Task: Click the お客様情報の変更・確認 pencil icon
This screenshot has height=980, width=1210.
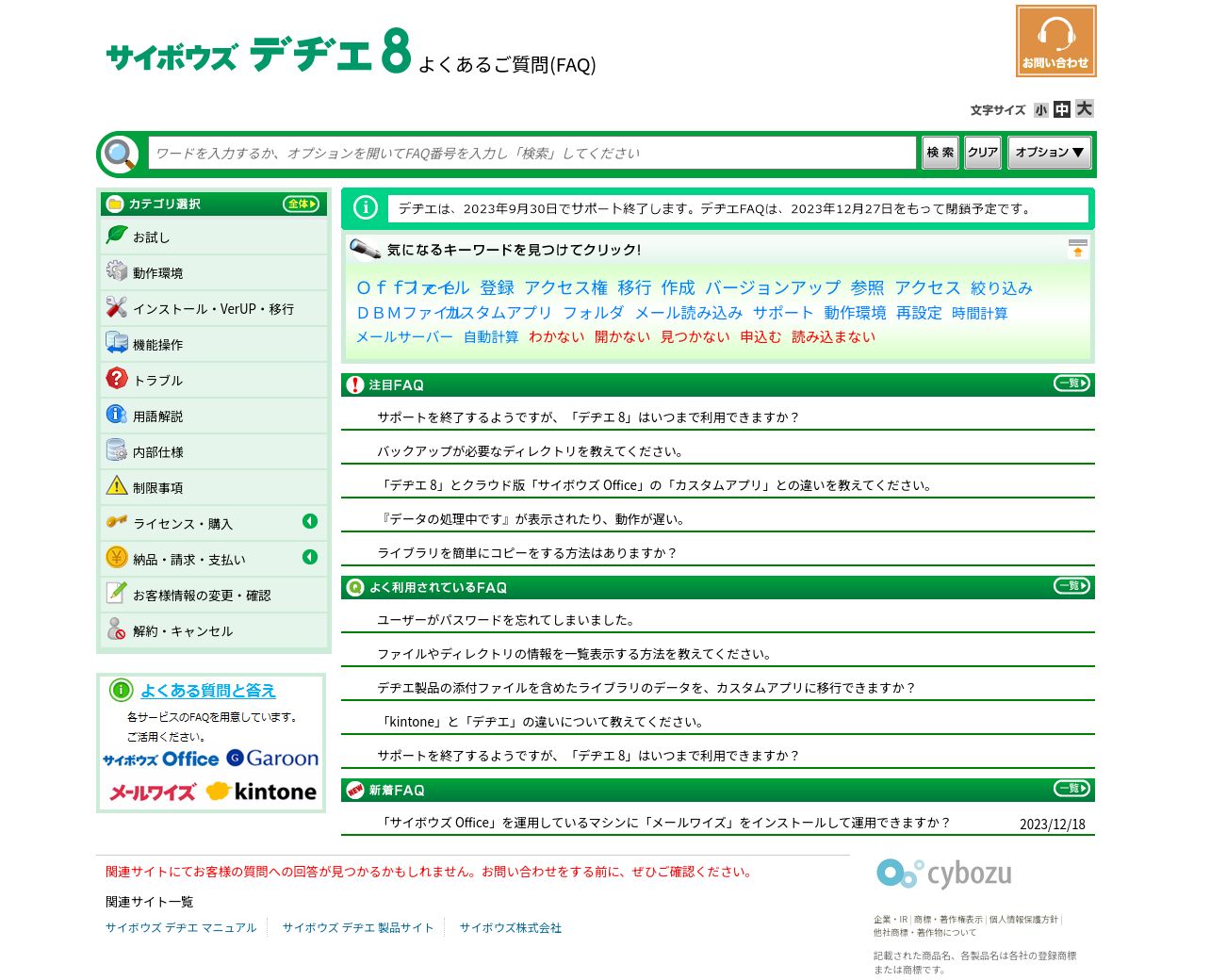Action: pyautogui.click(x=117, y=593)
